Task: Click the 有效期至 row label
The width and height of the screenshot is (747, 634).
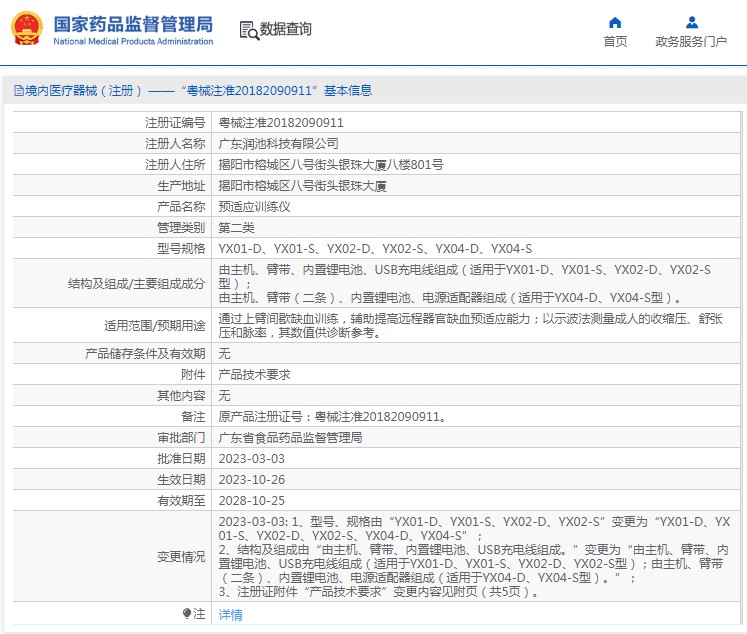Action: [181, 501]
